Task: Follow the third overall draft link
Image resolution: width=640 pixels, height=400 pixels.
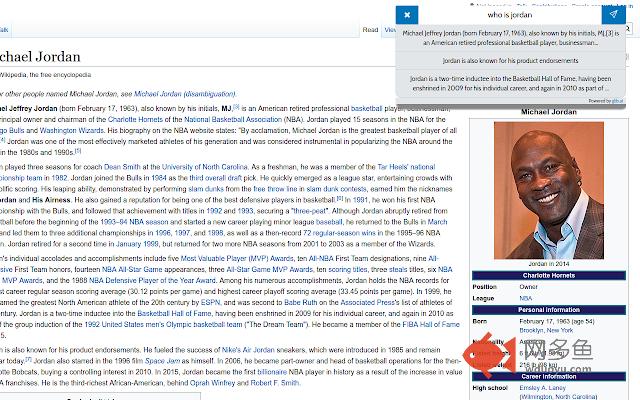Action: (216, 178)
